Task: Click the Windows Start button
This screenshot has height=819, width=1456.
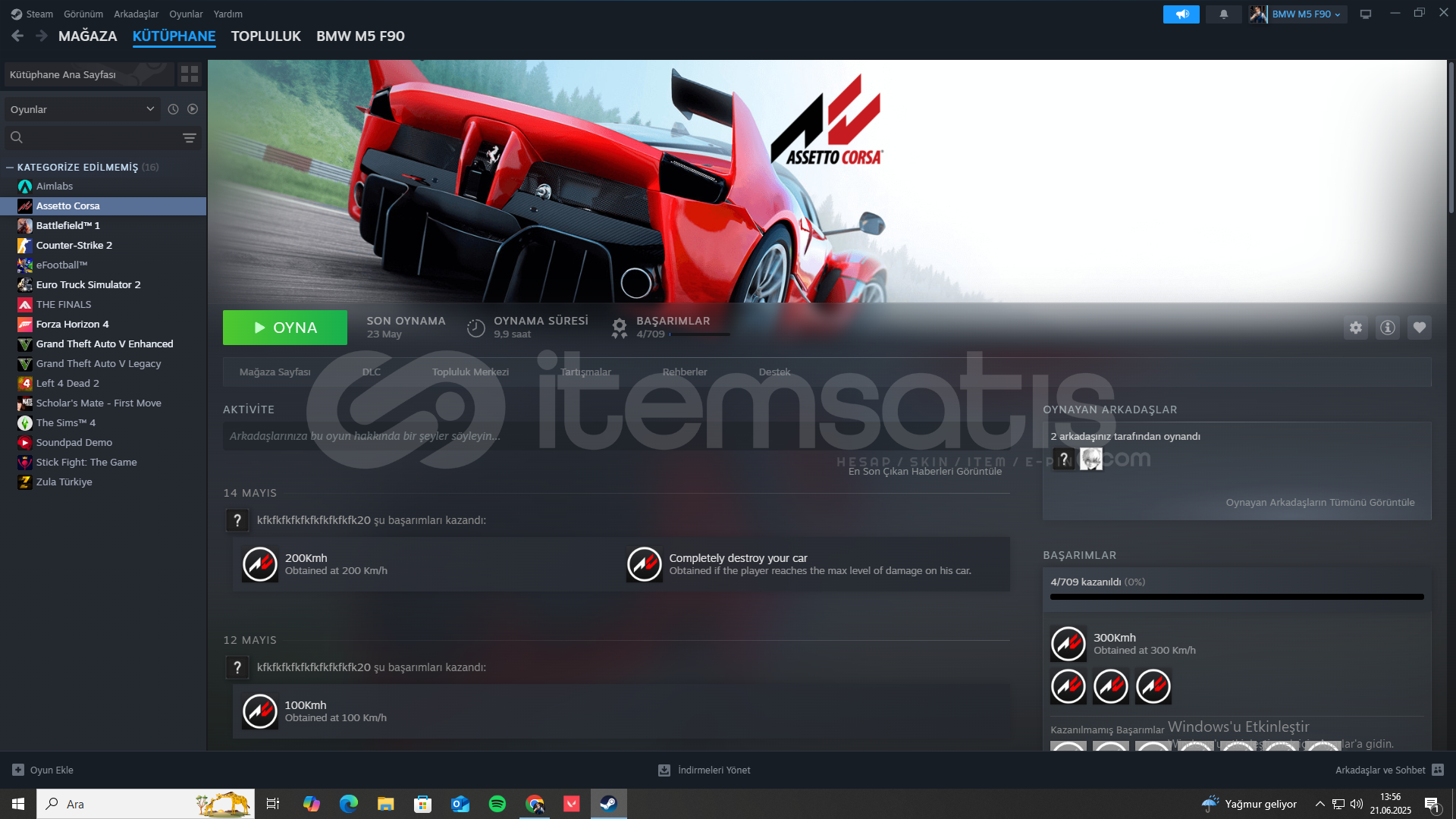Action: point(18,804)
